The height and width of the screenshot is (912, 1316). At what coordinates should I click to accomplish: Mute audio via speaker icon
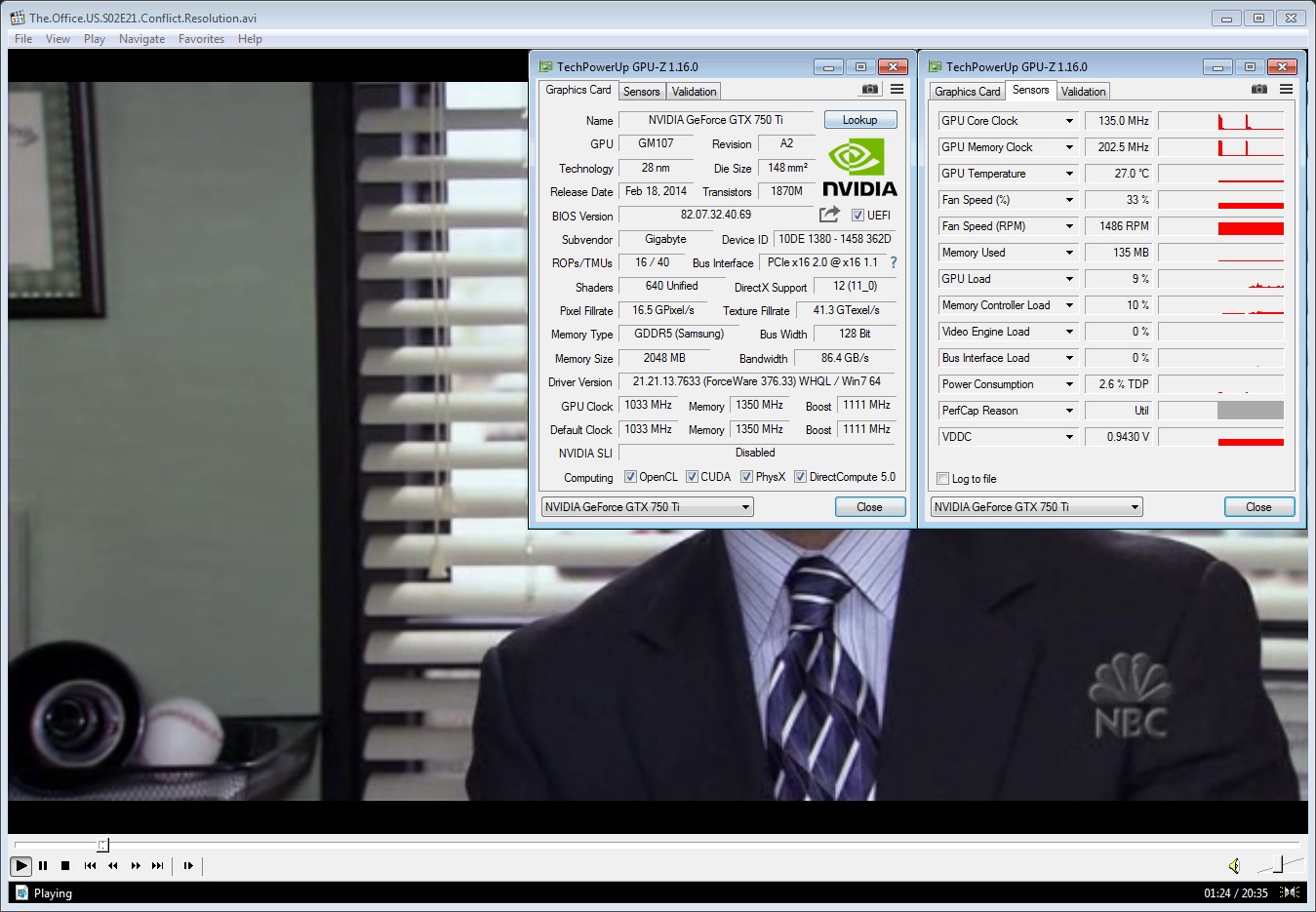coord(1234,865)
